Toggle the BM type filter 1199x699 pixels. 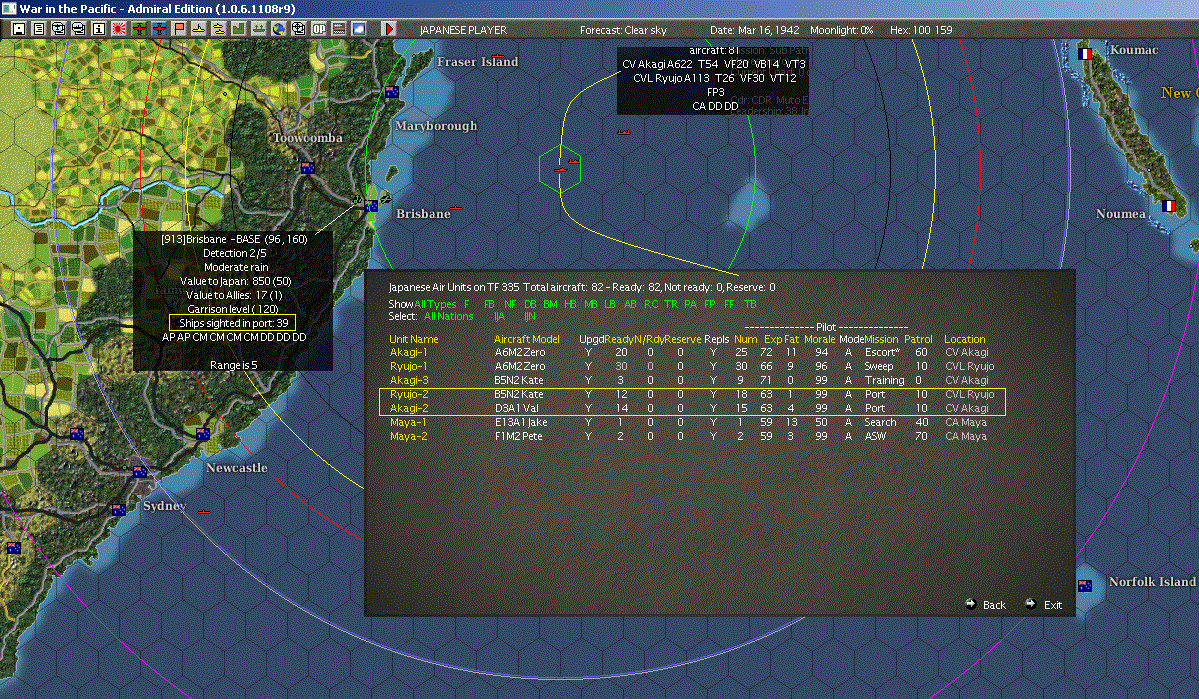(550, 304)
